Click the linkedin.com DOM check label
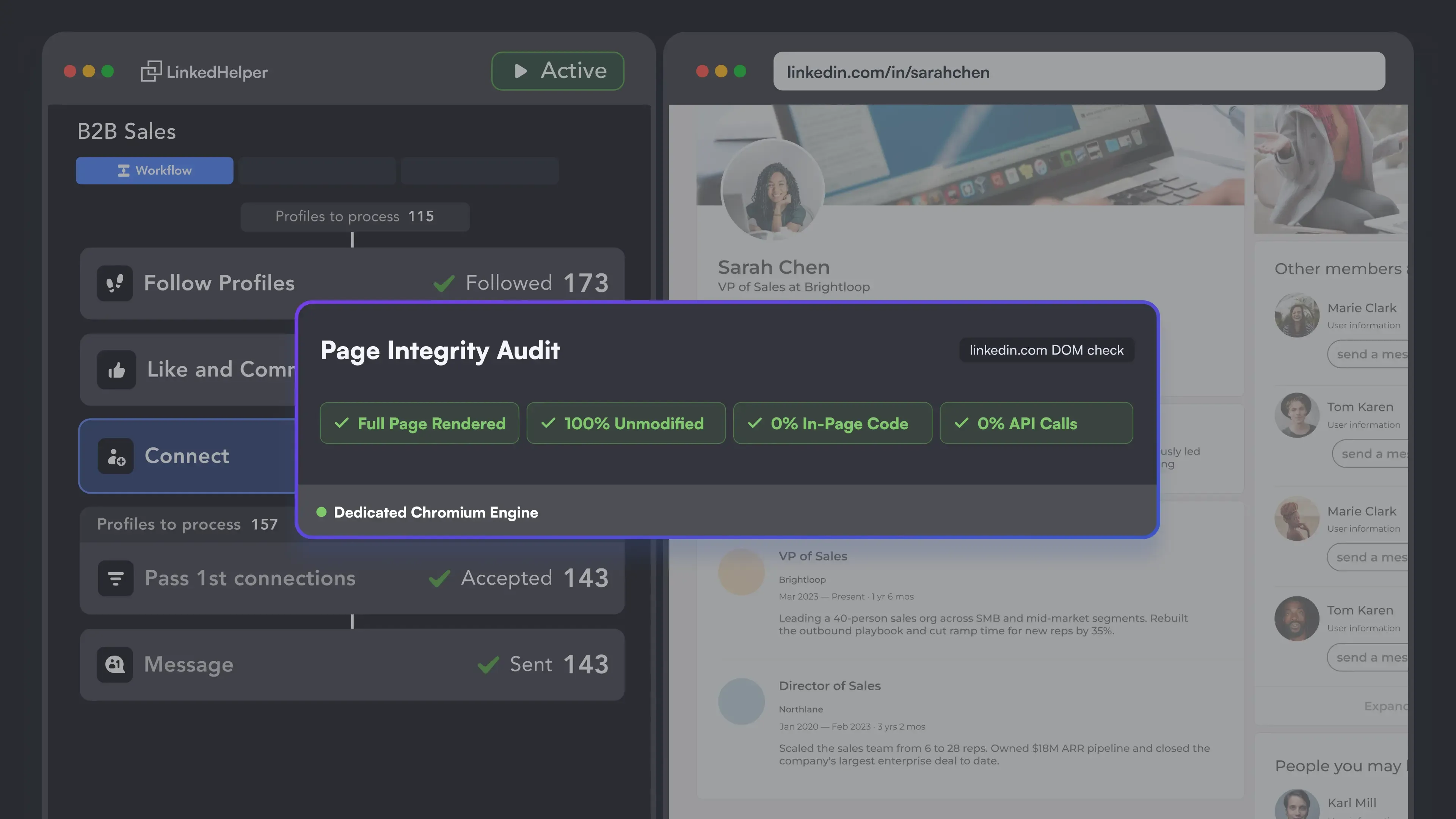The width and height of the screenshot is (1456, 819). pyautogui.click(x=1047, y=350)
